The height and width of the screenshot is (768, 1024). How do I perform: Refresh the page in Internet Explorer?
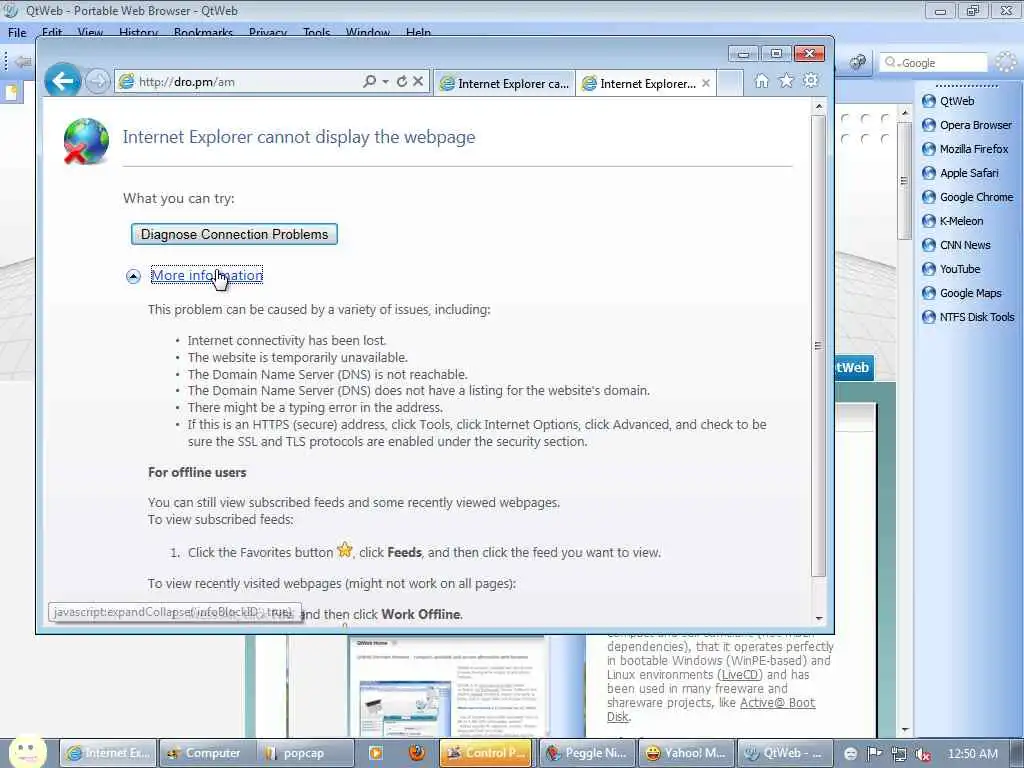click(402, 81)
